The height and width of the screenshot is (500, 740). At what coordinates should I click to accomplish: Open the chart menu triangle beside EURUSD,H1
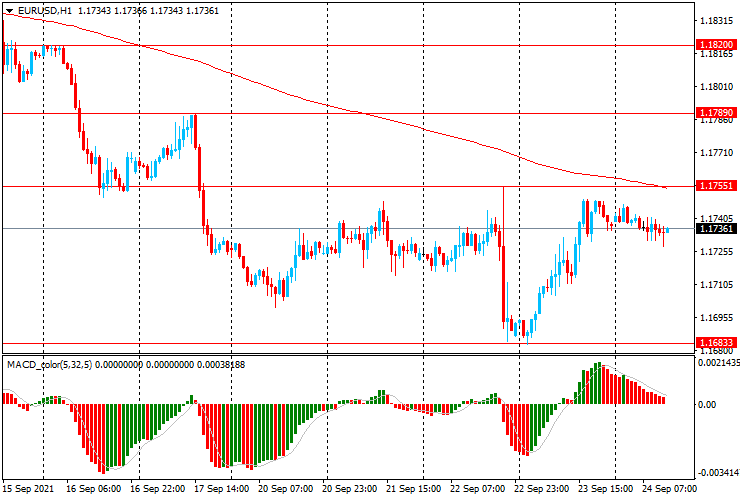coord(9,11)
